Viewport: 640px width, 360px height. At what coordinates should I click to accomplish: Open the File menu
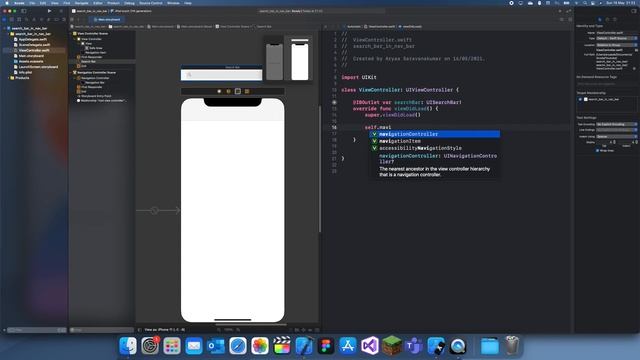click(32, 3)
